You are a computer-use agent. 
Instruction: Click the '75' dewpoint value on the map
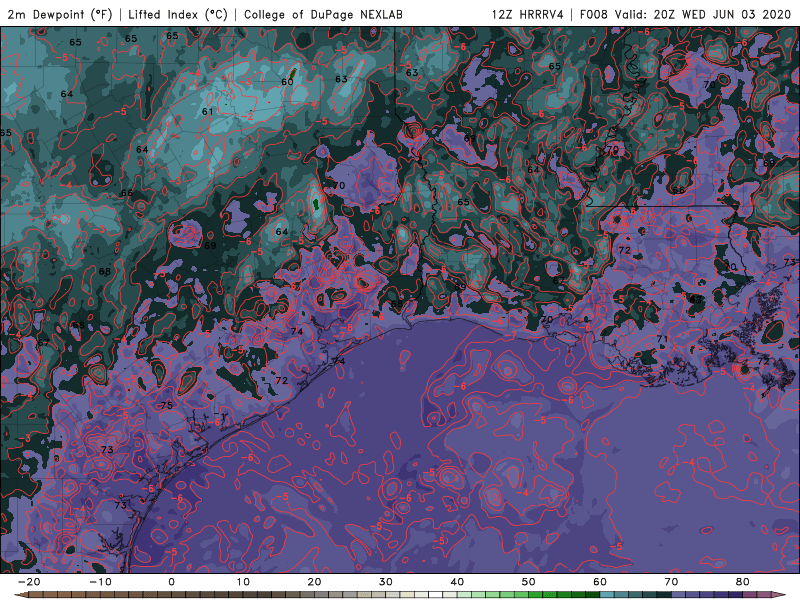pyautogui.click(x=166, y=406)
